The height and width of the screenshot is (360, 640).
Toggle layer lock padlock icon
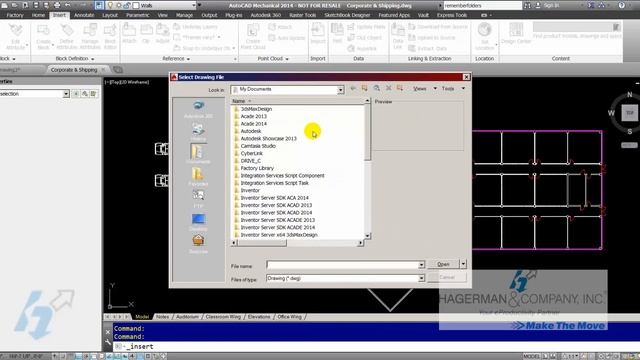click(x=127, y=5)
